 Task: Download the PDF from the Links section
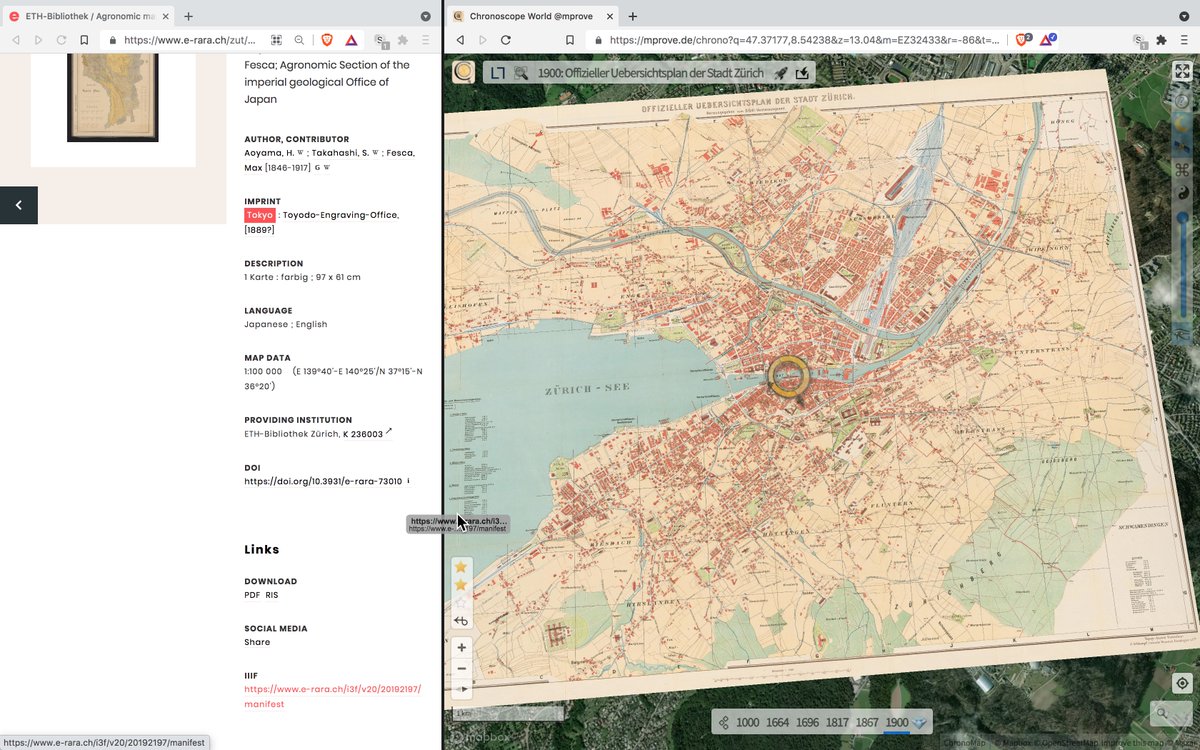pos(252,595)
